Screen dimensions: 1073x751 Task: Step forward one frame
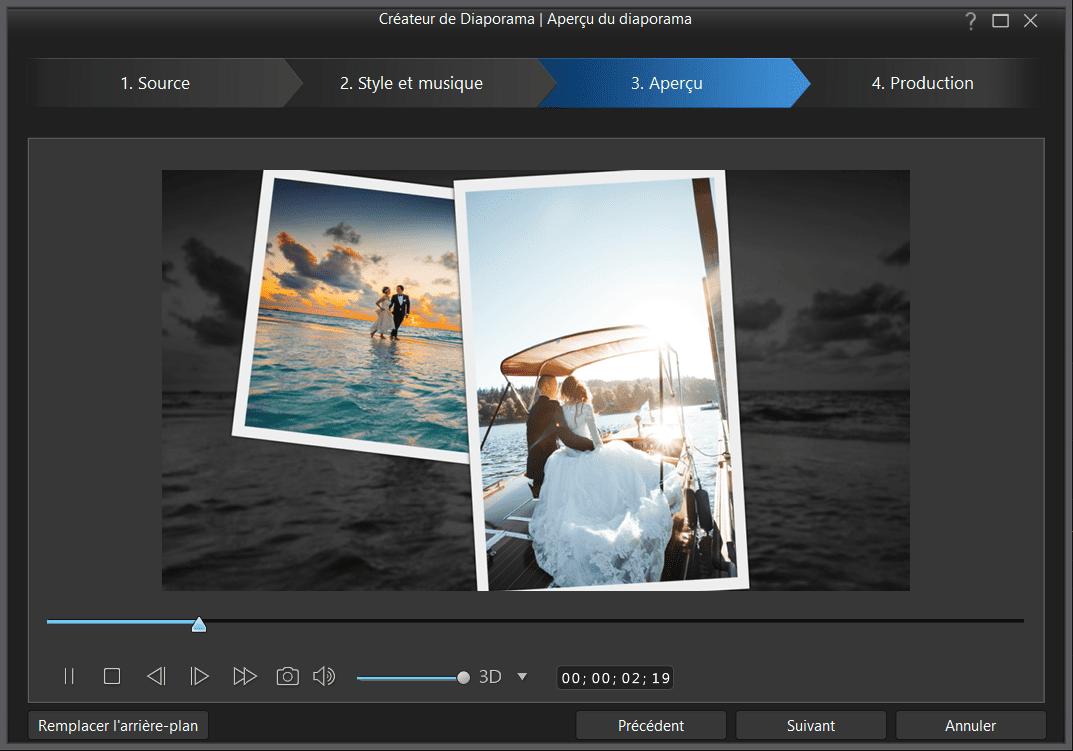[199, 676]
